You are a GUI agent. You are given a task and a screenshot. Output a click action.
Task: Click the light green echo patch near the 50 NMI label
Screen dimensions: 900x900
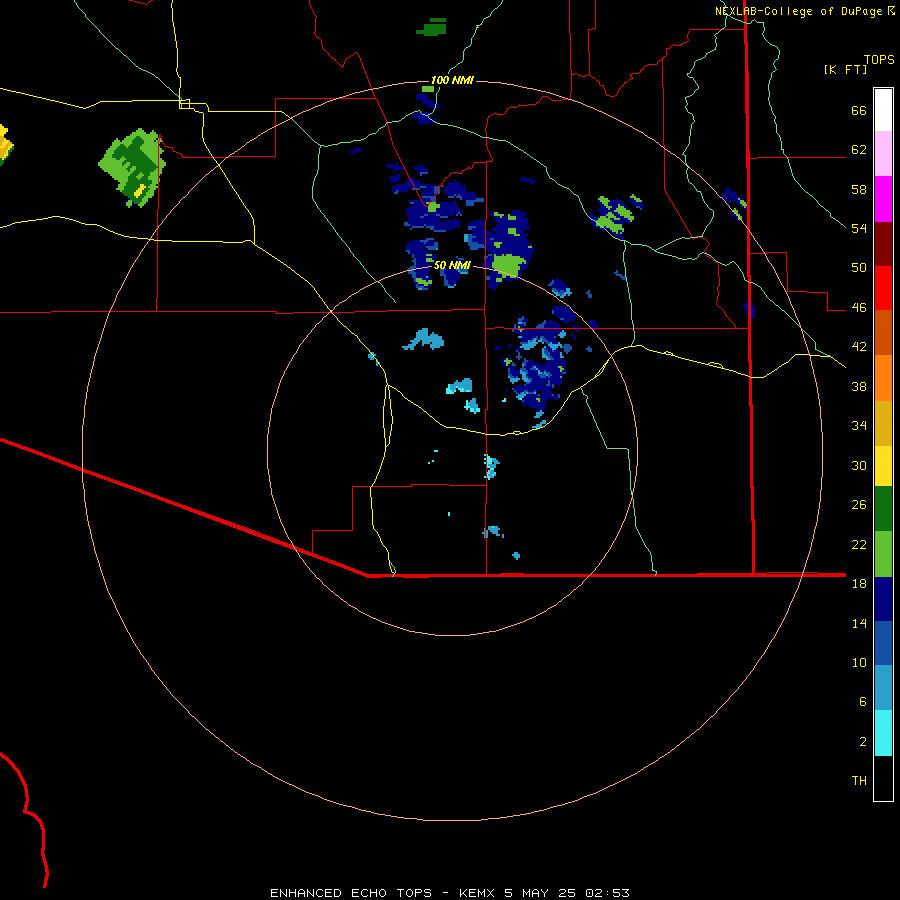509,265
